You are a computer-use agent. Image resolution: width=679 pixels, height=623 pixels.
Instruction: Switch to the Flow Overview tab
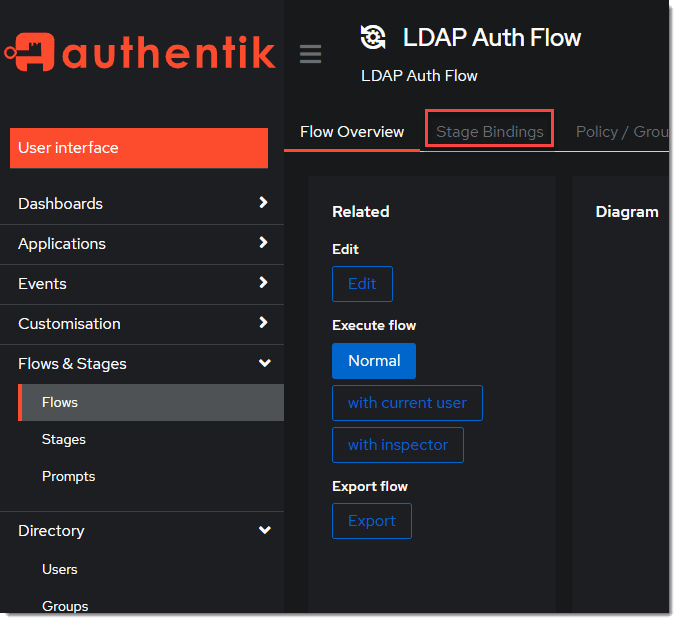click(352, 131)
